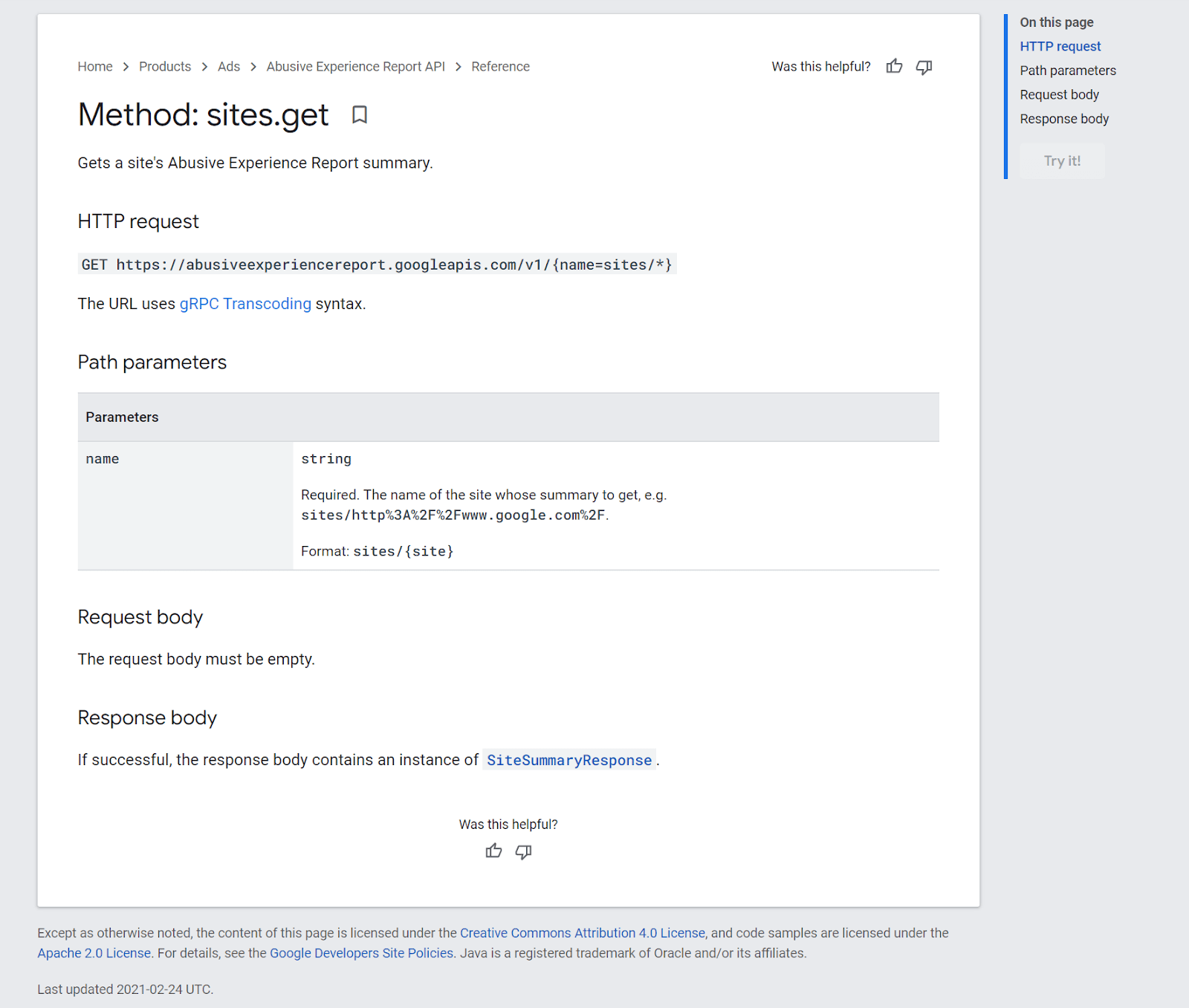
Task: Open the Apache 2.0 License link
Action: (x=94, y=953)
